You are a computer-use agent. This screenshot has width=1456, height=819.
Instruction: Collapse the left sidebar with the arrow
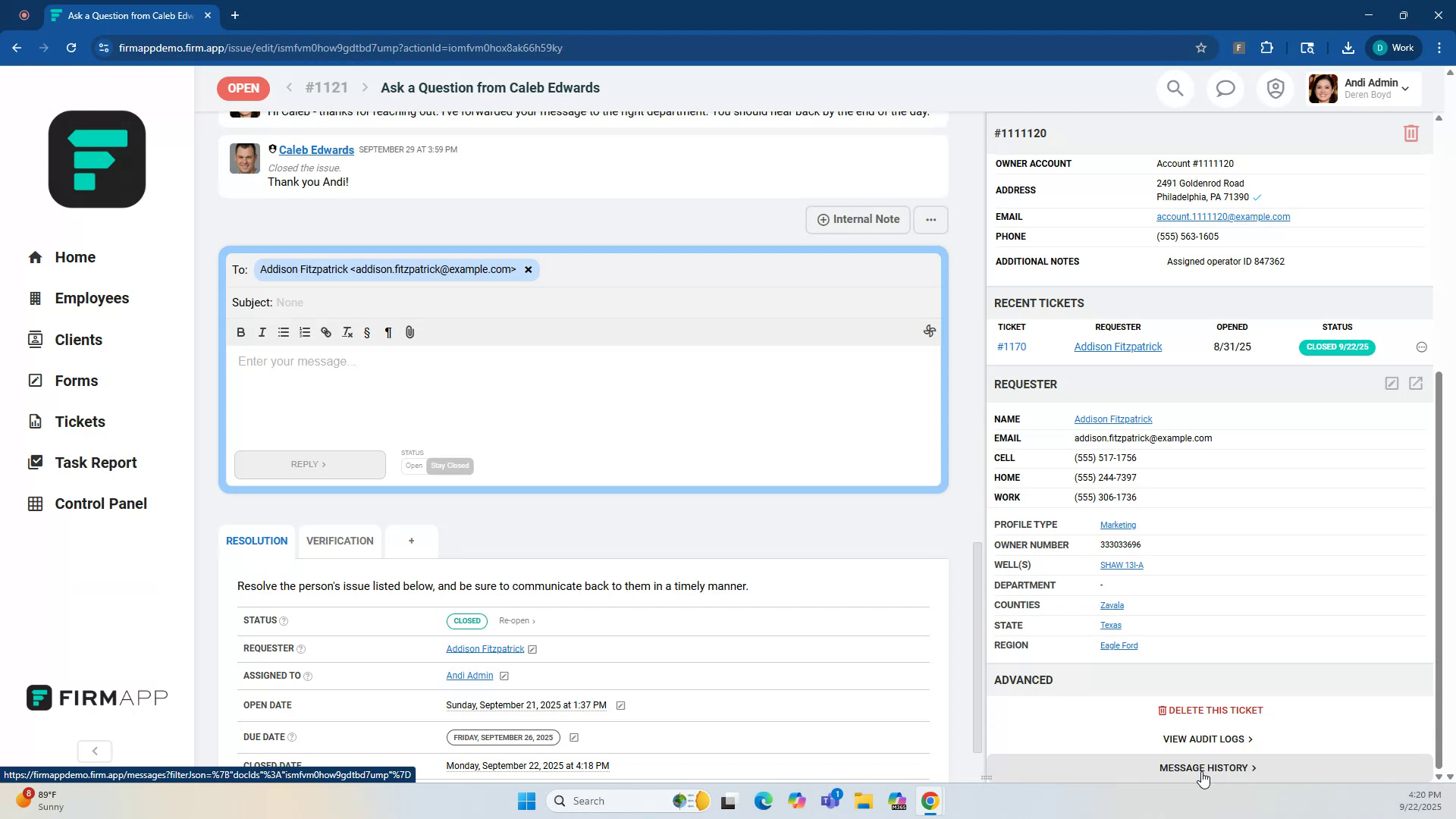tap(94, 751)
